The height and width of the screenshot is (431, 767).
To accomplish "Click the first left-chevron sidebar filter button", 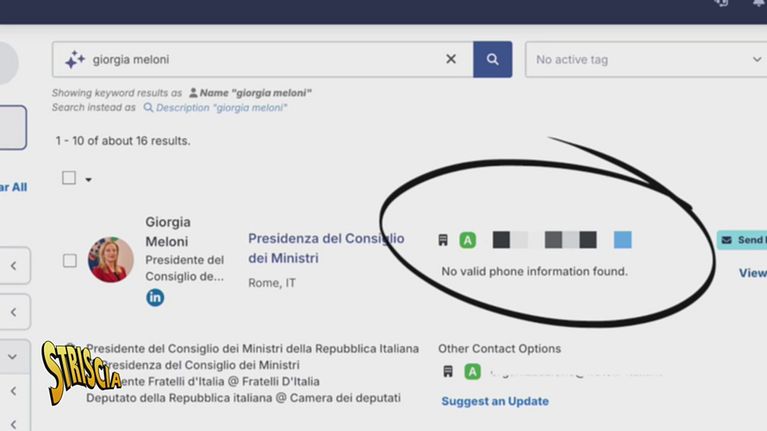I will [x=13, y=266].
